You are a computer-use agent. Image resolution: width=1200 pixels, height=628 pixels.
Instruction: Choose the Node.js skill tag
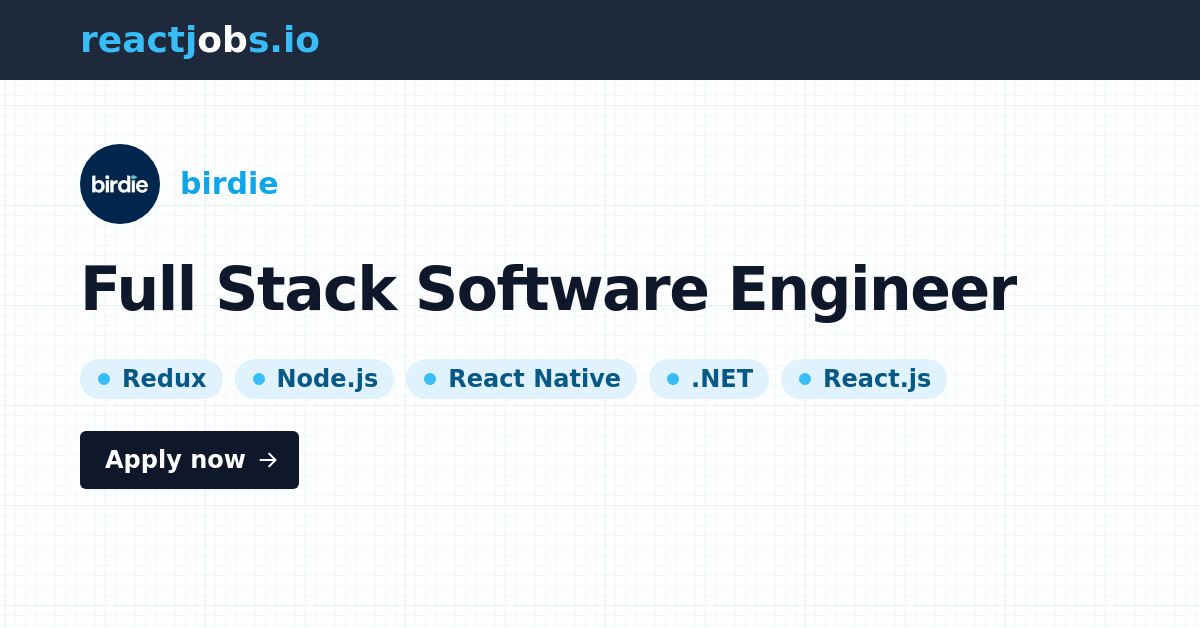click(314, 379)
